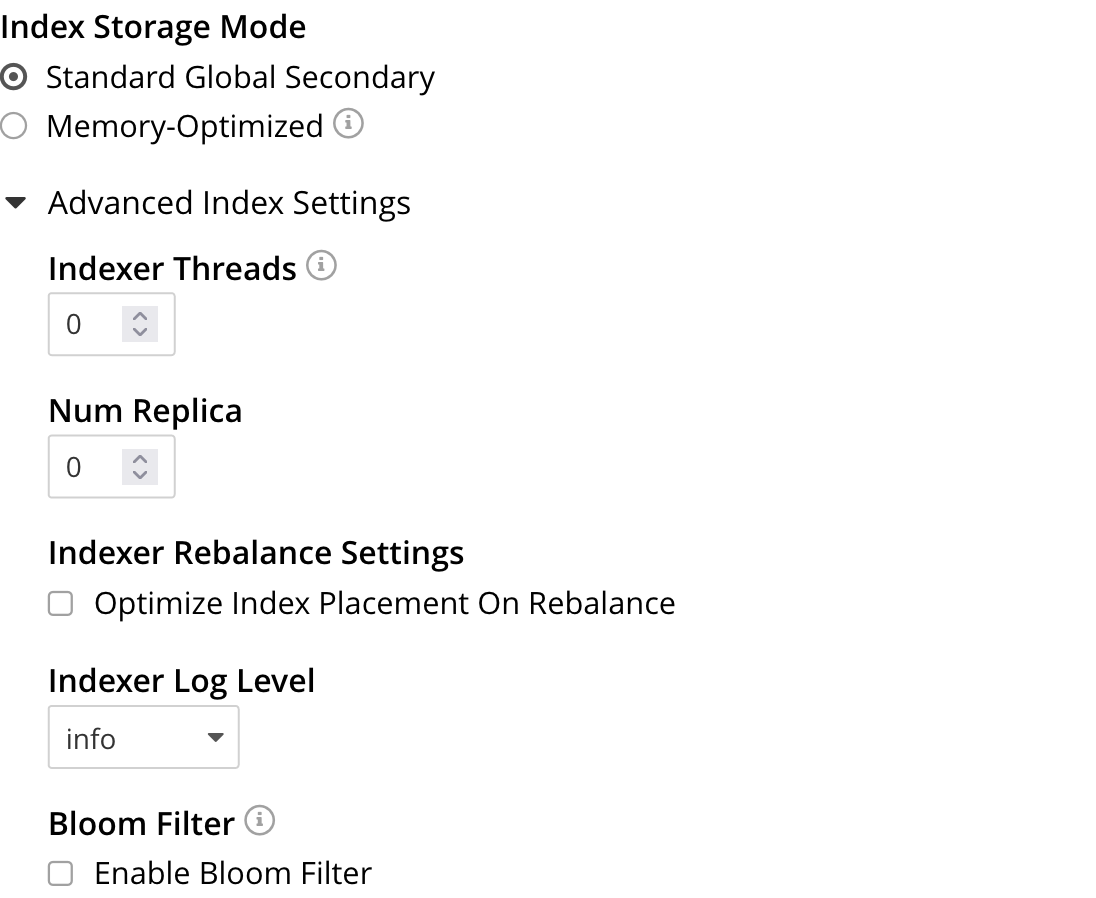Viewport: 1096px width, 898px height.
Task: Select Memory-Optimized storage mode
Action: point(14,125)
